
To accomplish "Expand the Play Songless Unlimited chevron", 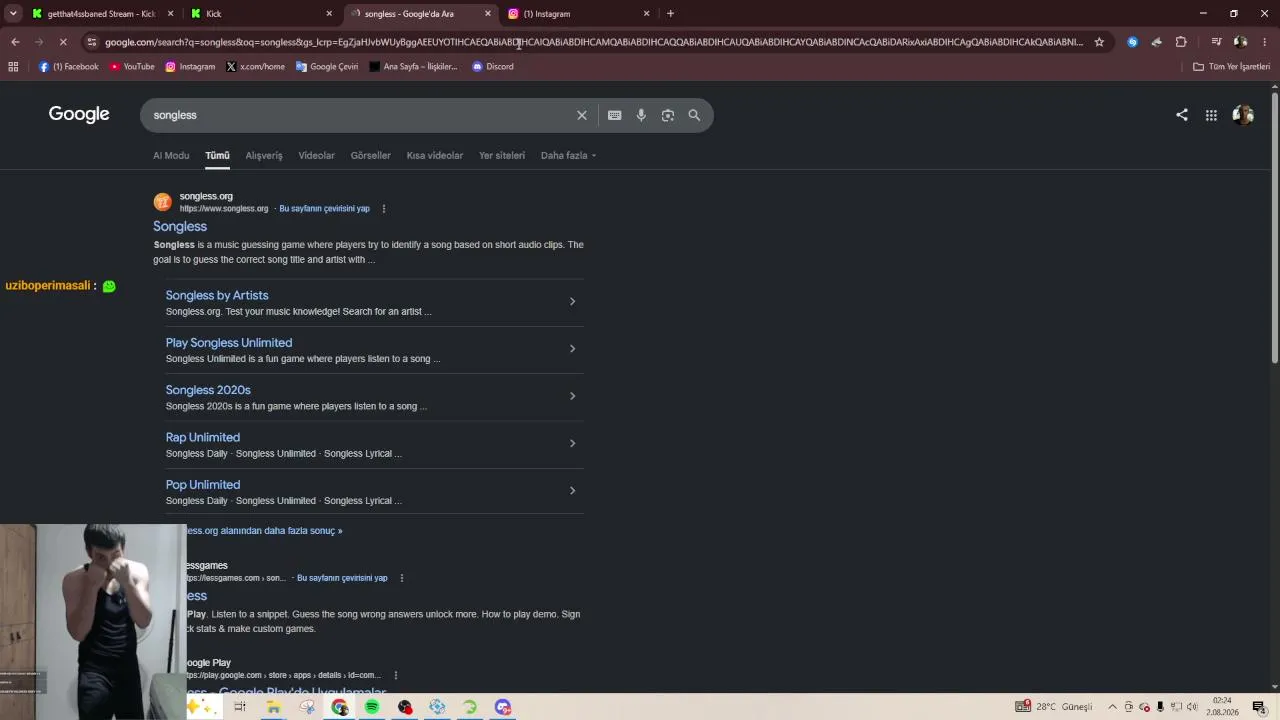I will coord(572,349).
